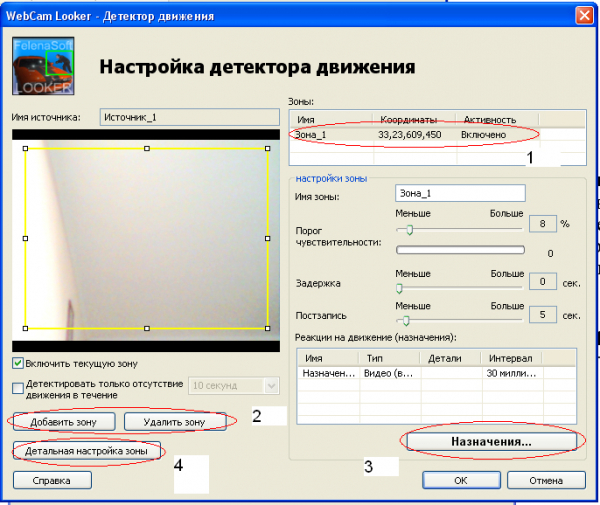This screenshot has height=505, width=600.
Task: Click the 'Справка' help button
Action: [52, 481]
